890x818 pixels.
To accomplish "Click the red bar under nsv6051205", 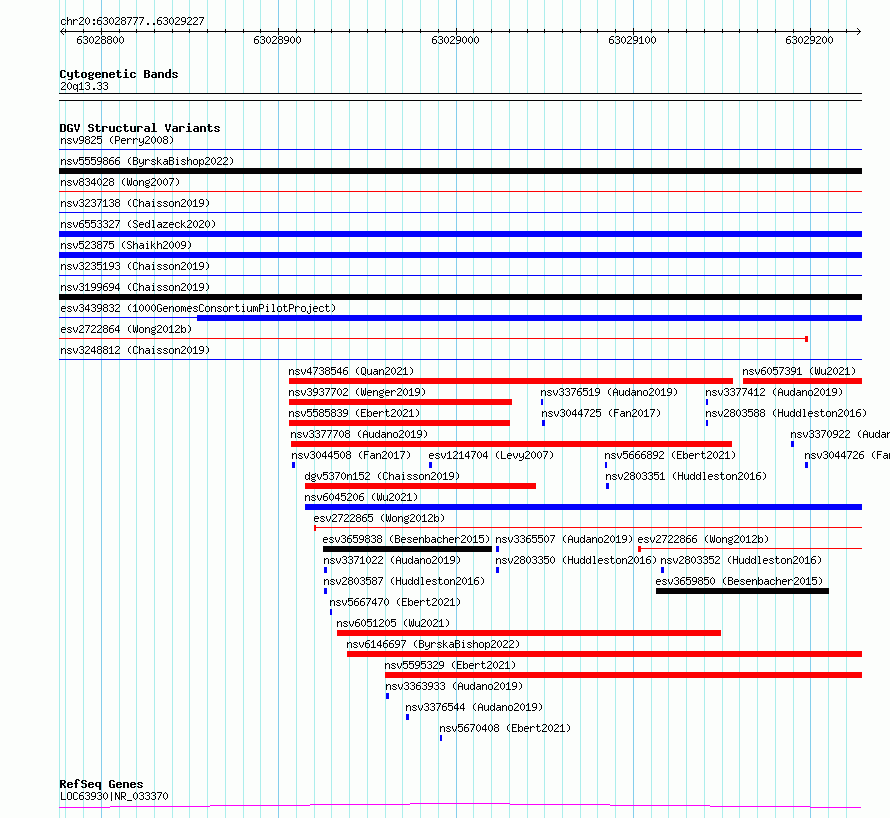I will point(529,633).
